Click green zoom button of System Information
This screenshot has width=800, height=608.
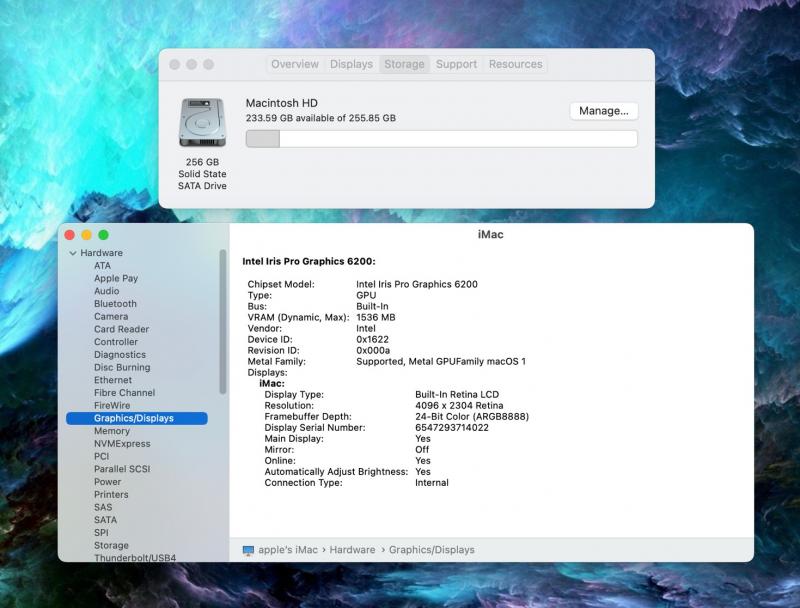[104, 235]
